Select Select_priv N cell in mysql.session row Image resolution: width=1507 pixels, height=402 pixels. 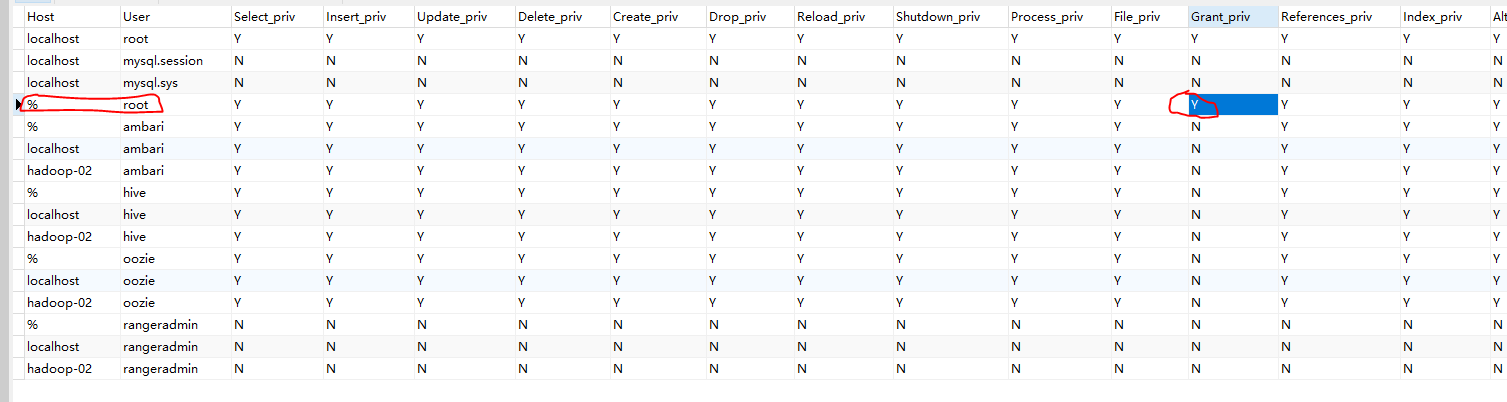click(276, 61)
